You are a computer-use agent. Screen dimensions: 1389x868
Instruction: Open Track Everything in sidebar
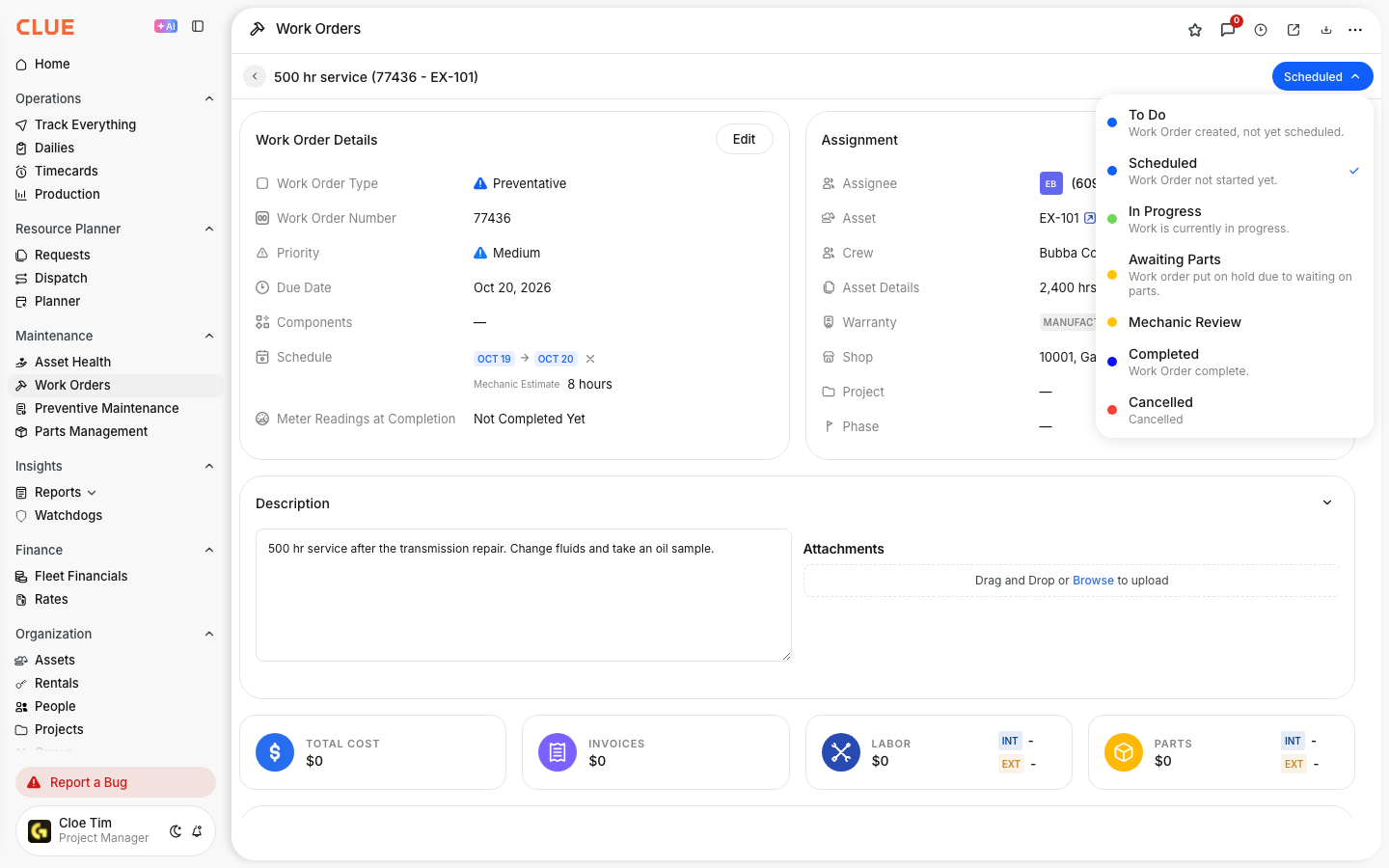coord(116,124)
